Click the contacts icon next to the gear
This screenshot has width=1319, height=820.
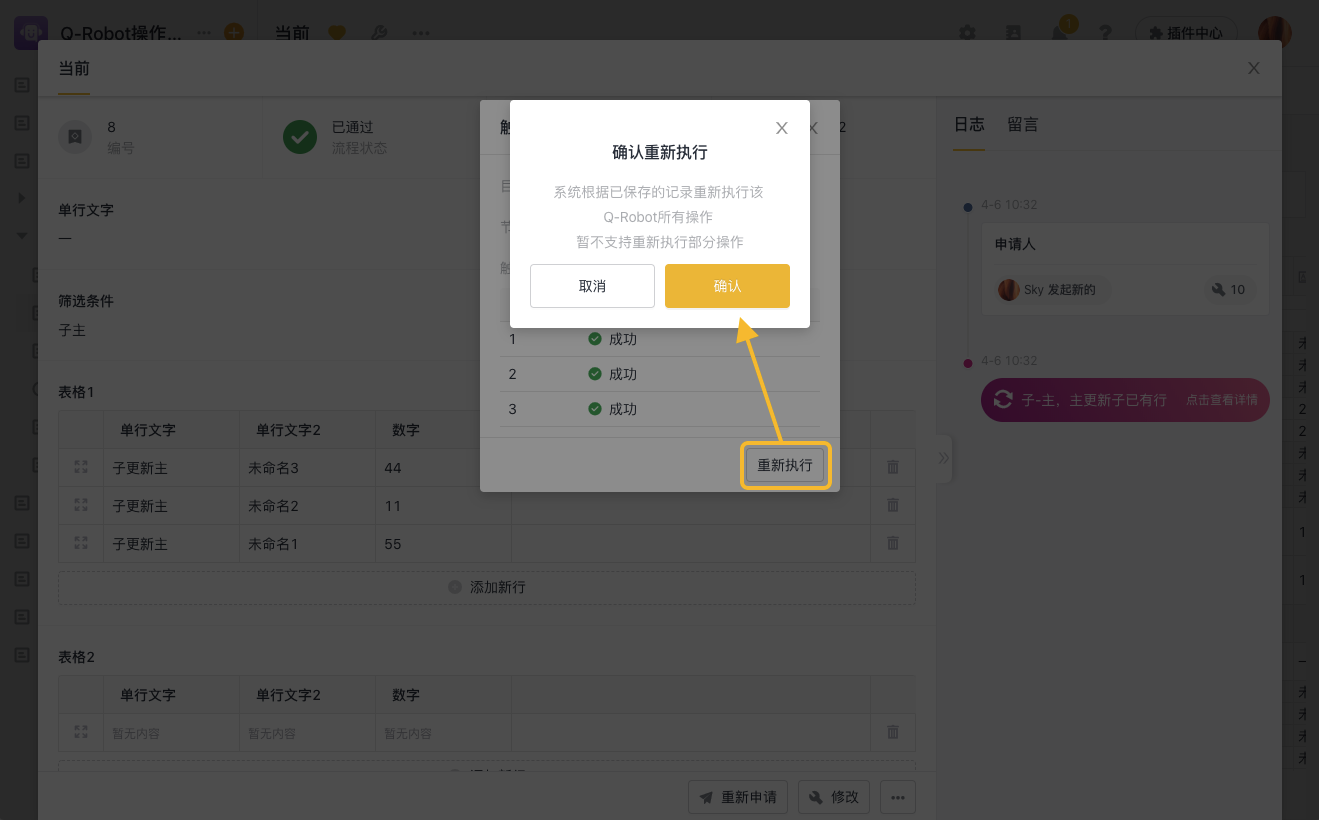(x=1013, y=32)
